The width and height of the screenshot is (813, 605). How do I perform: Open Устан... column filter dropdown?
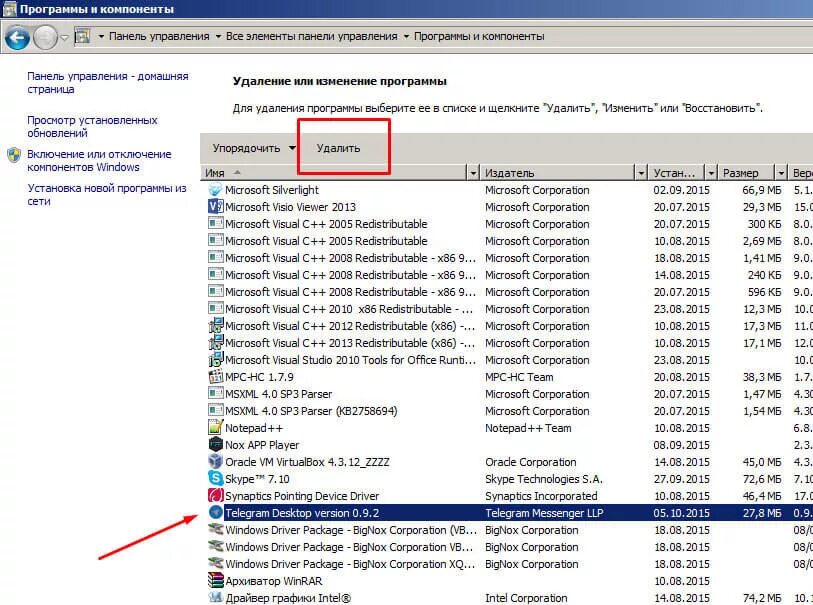coord(711,173)
